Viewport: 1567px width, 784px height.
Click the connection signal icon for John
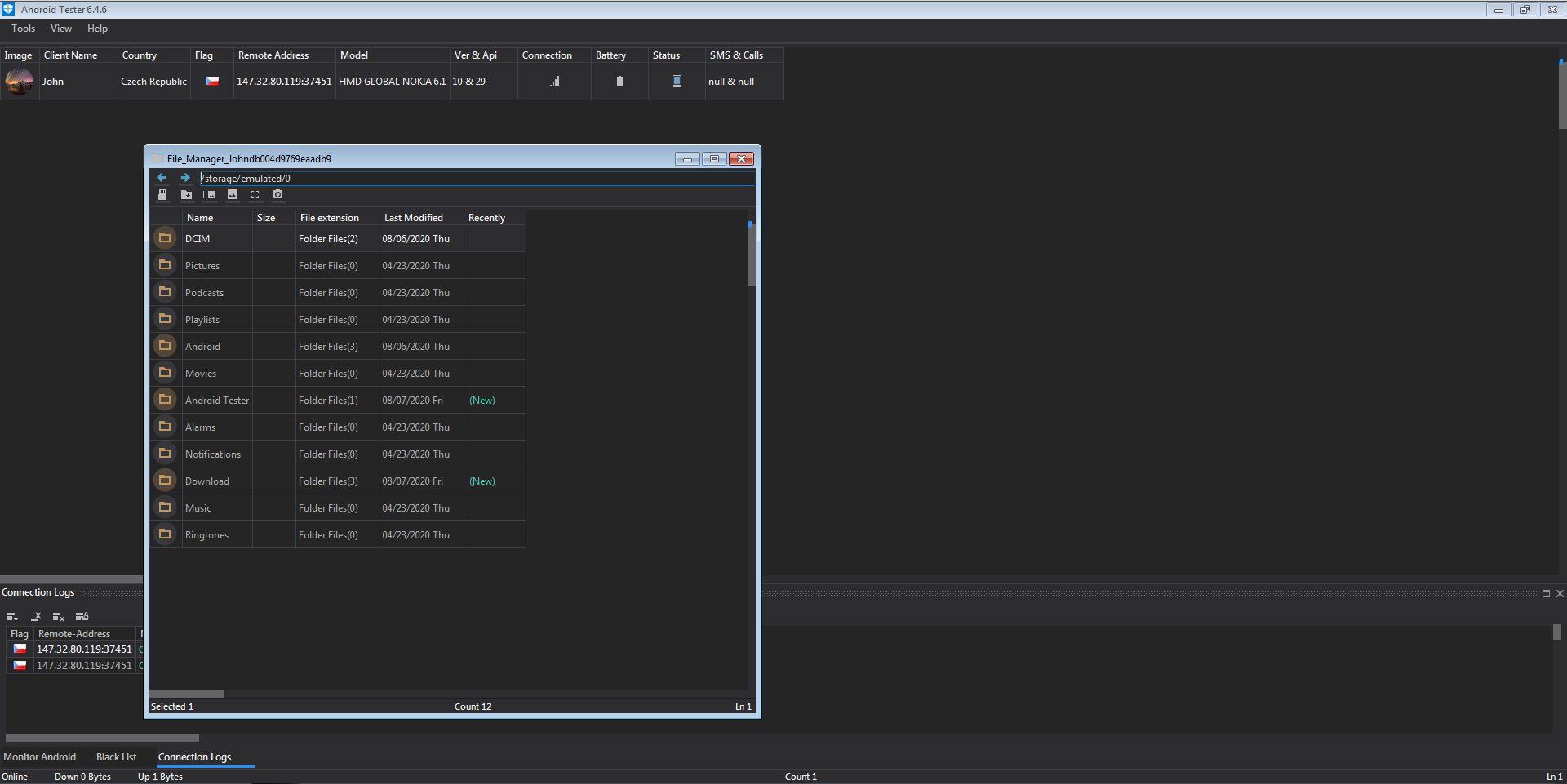(555, 82)
